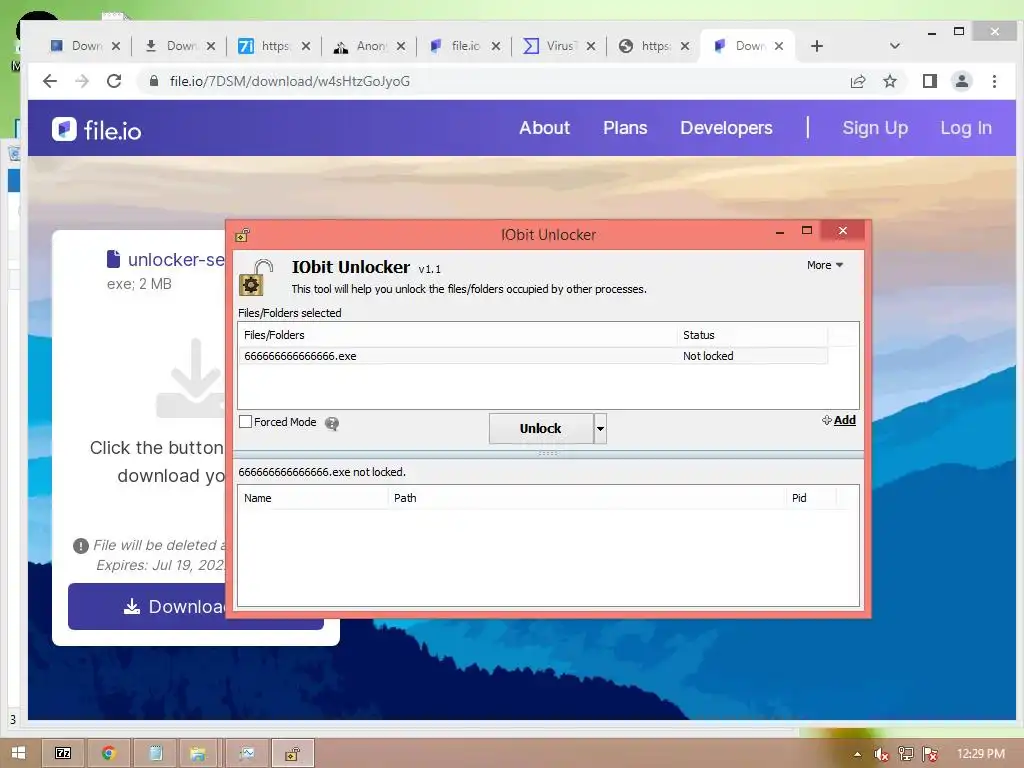This screenshot has height=768, width=1024.
Task: Tick the Forced Mode checkbox
Action: (x=246, y=422)
